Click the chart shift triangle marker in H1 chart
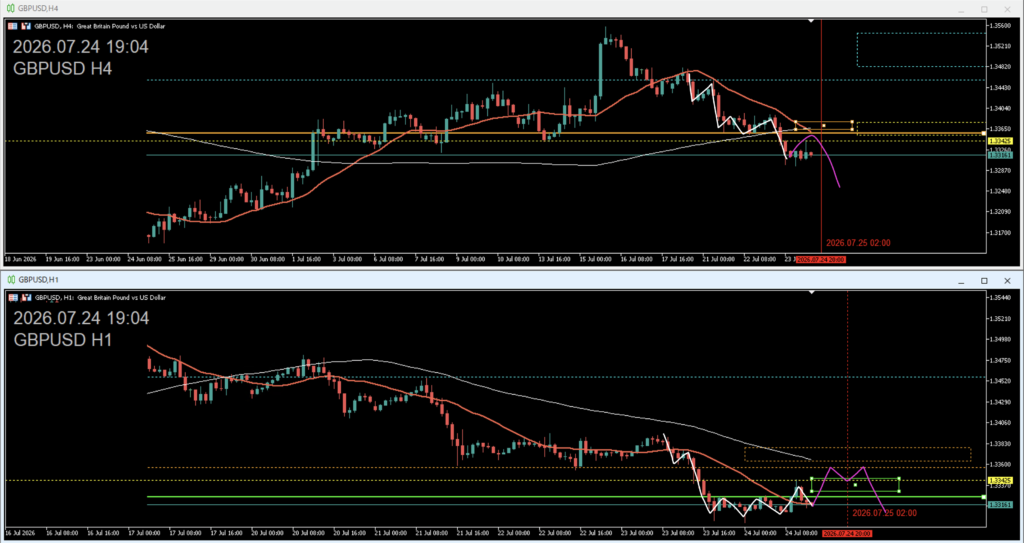 coord(811,293)
